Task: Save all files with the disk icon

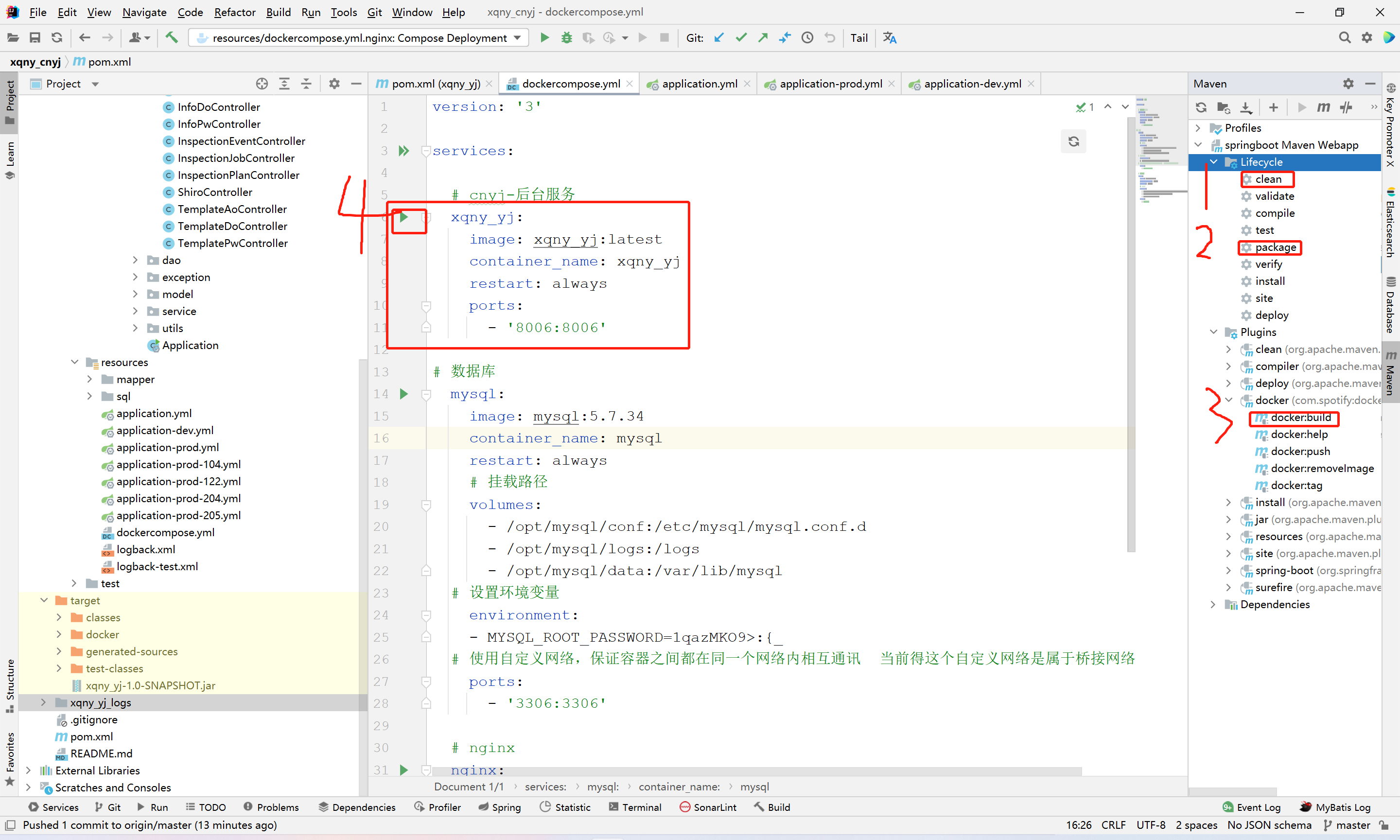Action: [35, 38]
